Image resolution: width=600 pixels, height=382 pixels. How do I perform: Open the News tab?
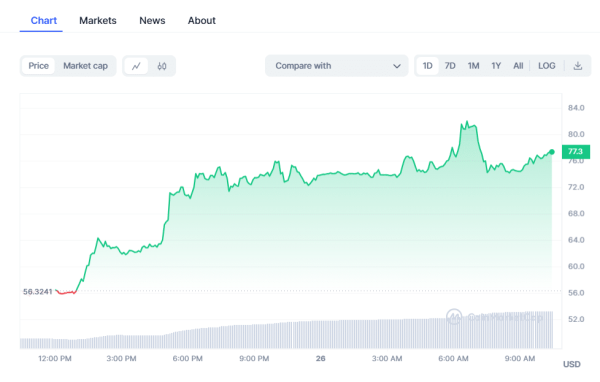pos(152,21)
